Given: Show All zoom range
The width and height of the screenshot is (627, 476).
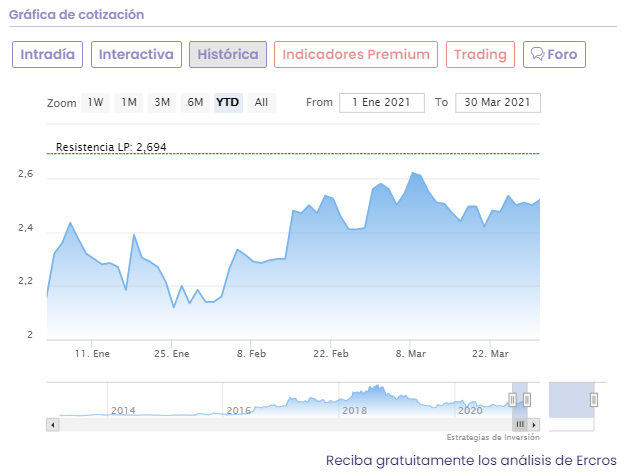Looking at the screenshot, I should pyautogui.click(x=262, y=102).
